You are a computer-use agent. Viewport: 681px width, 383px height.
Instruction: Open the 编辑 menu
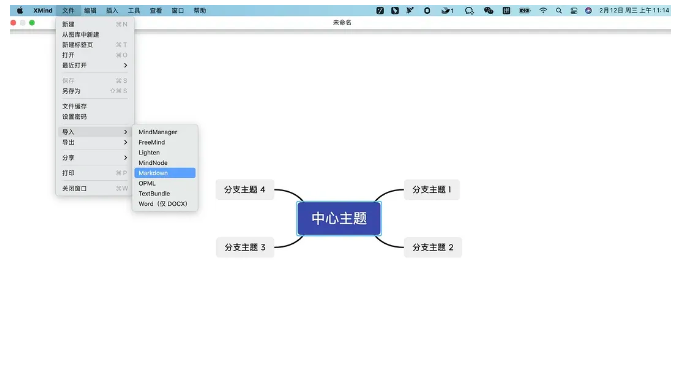(90, 10)
